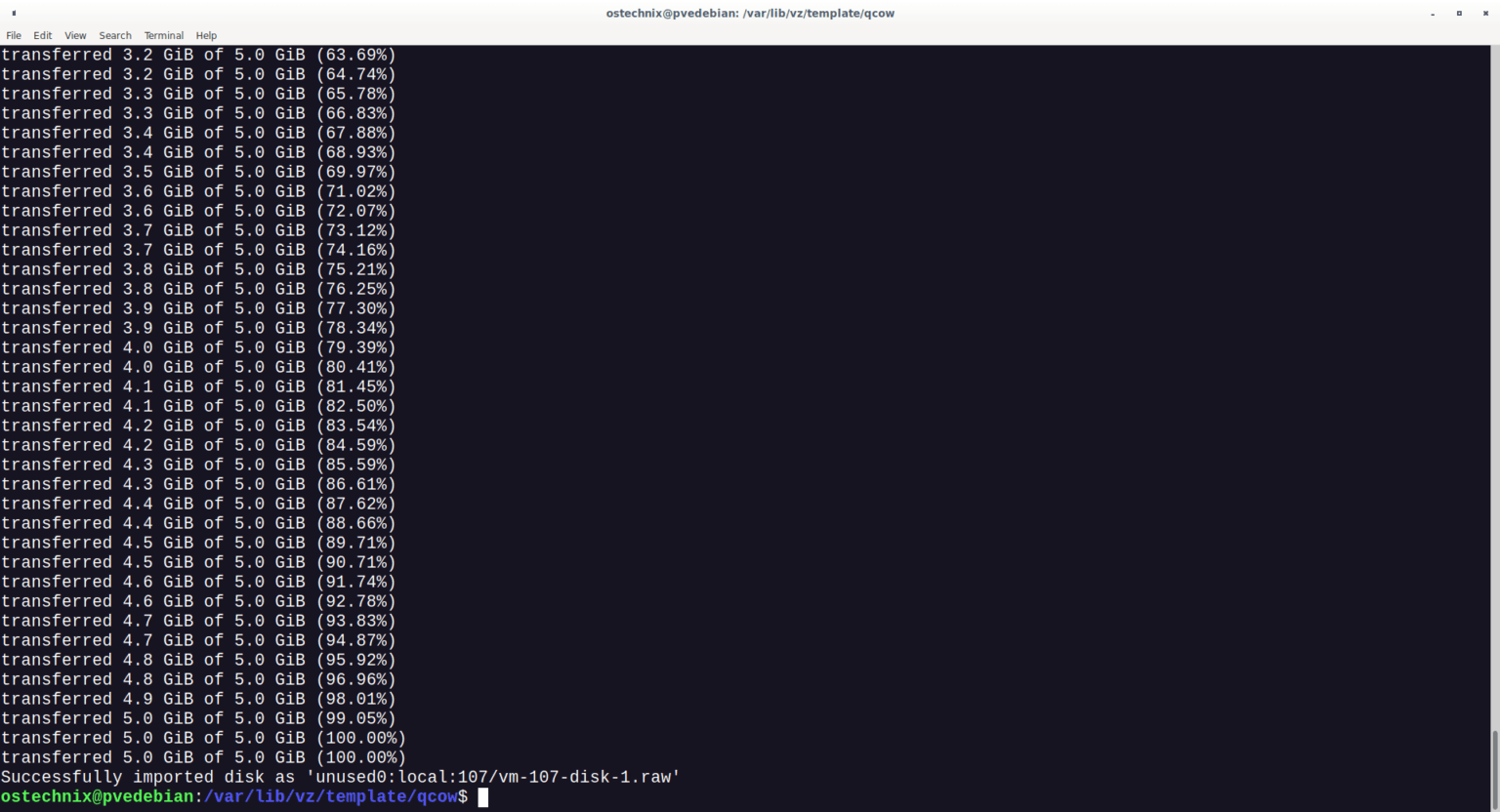
Task: Open the View menu
Action: [x=74, y=35]
